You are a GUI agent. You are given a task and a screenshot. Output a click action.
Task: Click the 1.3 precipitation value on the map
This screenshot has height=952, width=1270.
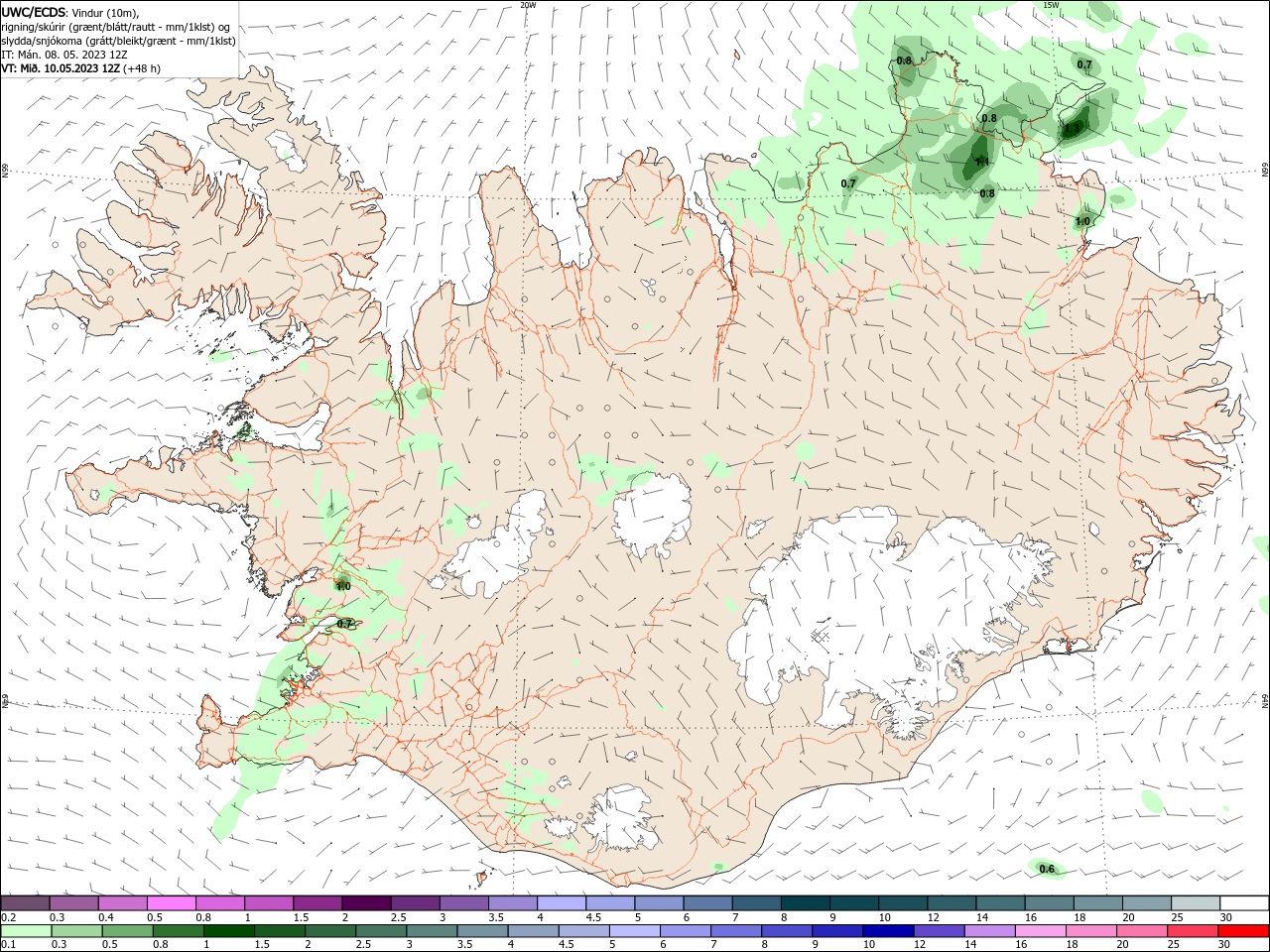click(x=1072, y=128)
